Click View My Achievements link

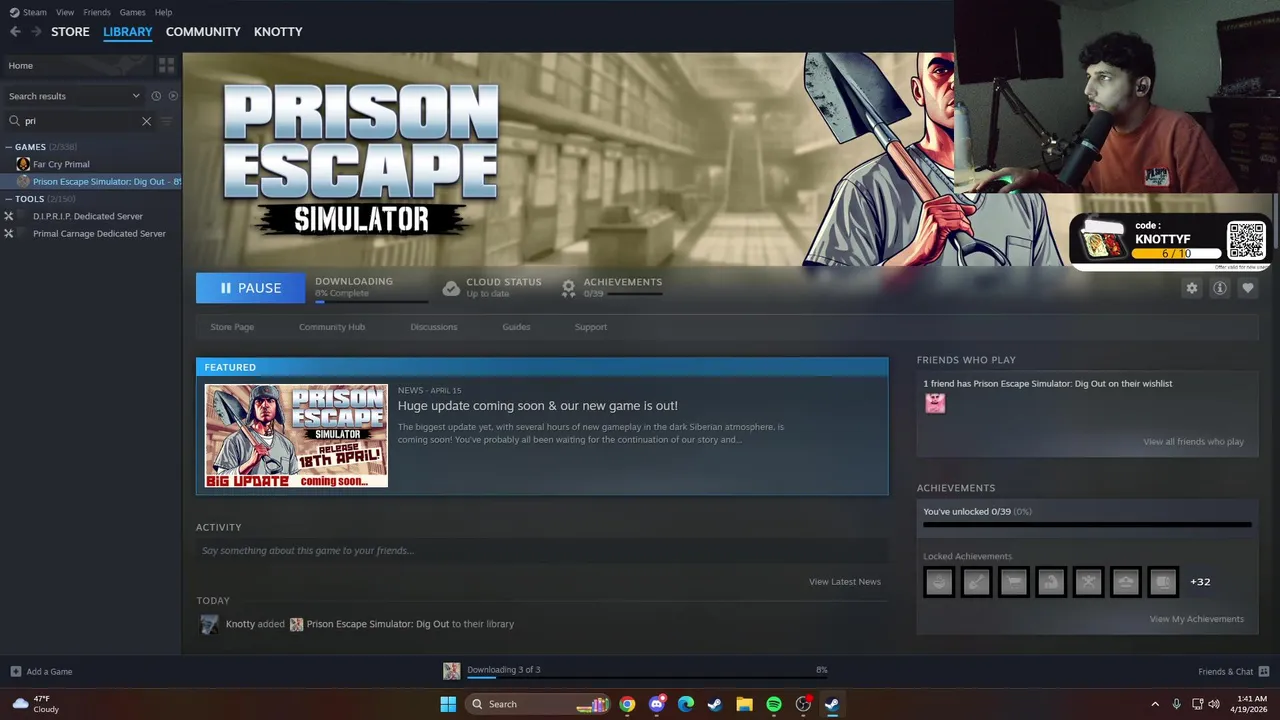(x=1197, y=619)
